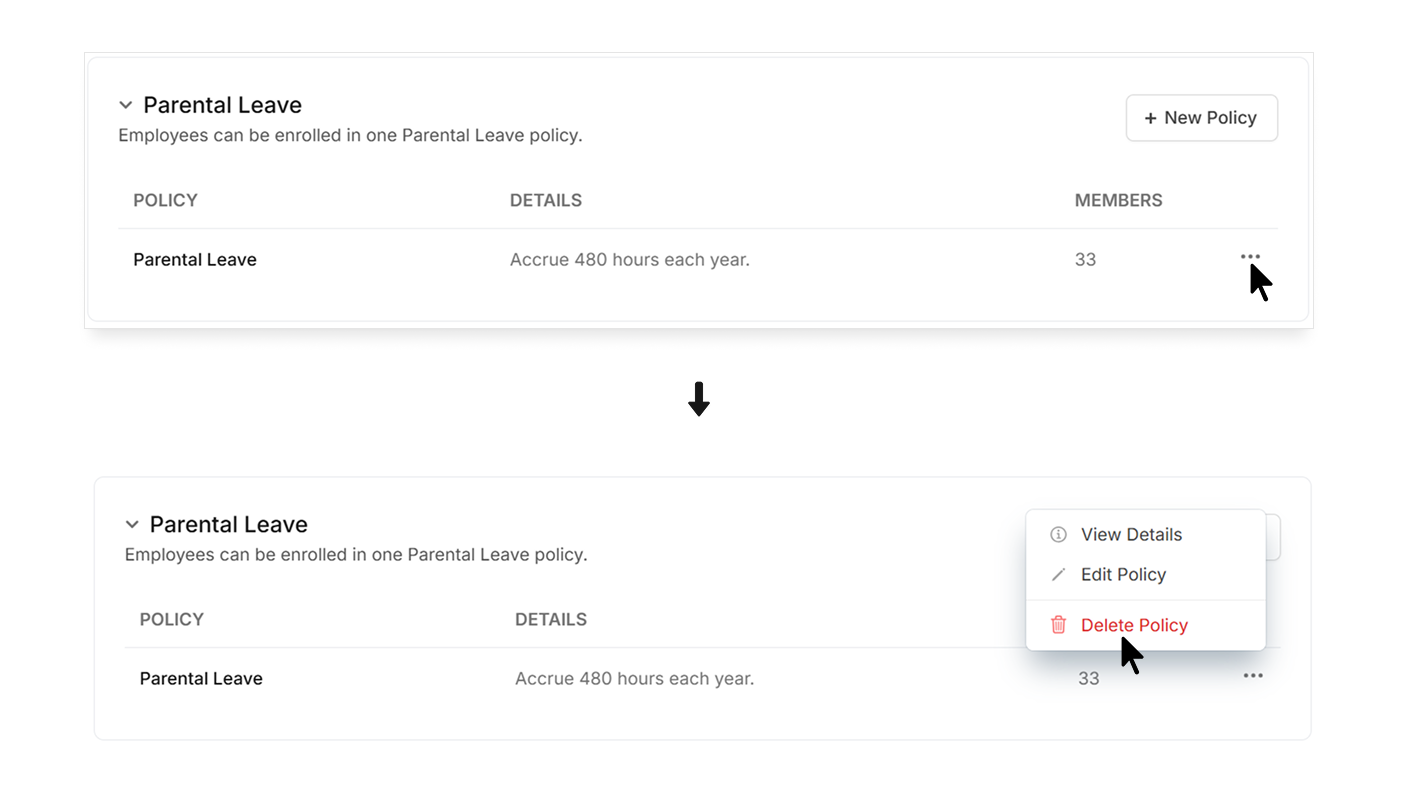Click the pencil icon beside Edit Policy
The width and height of the screenshot is (1403, 800).
coord(1058,575)
